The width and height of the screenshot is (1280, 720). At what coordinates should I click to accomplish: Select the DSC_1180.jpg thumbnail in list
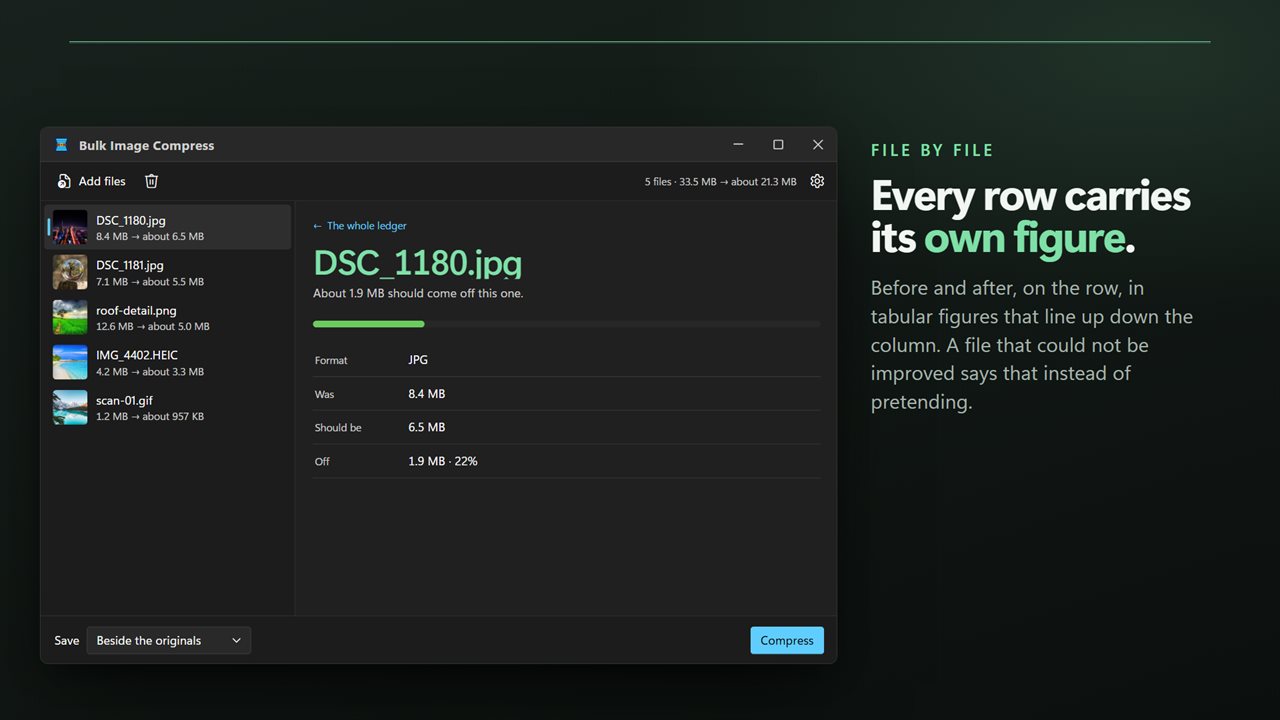[x=70, y=227]
